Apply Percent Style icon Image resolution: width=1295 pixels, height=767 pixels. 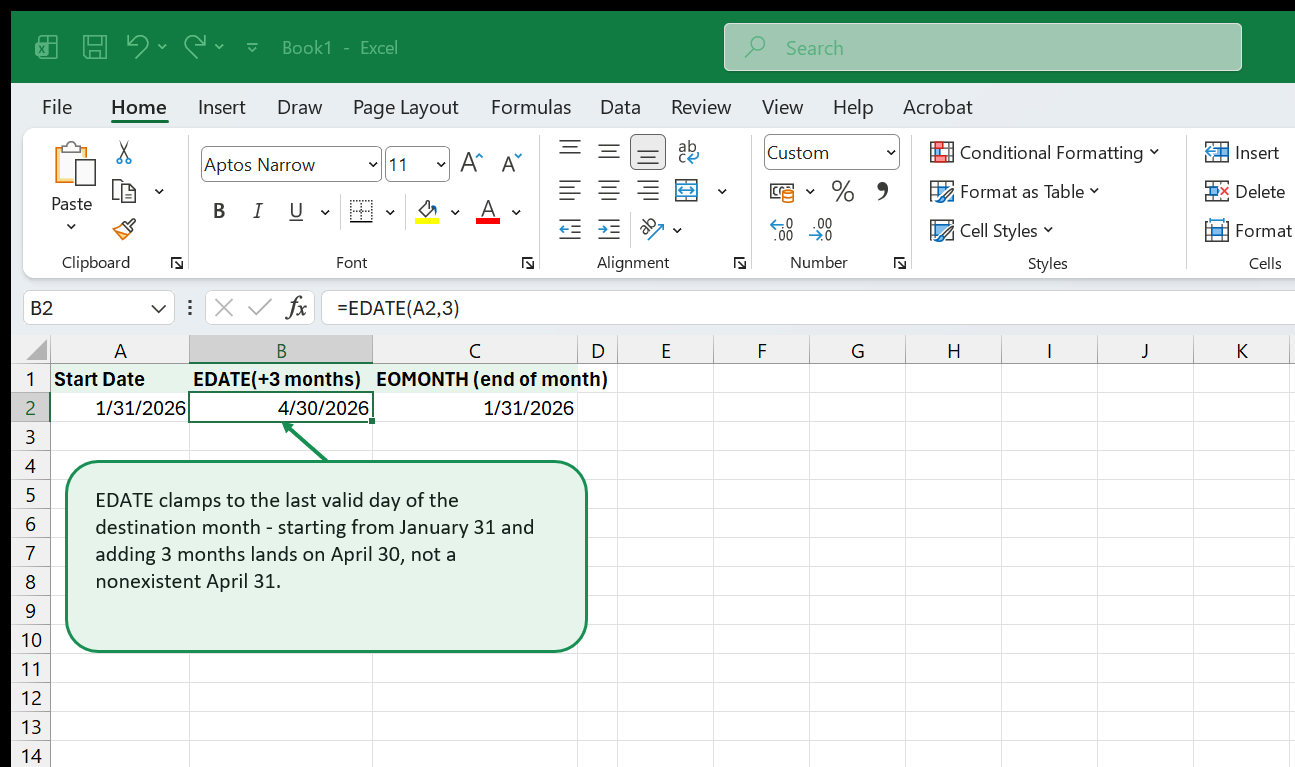point(843,191)
